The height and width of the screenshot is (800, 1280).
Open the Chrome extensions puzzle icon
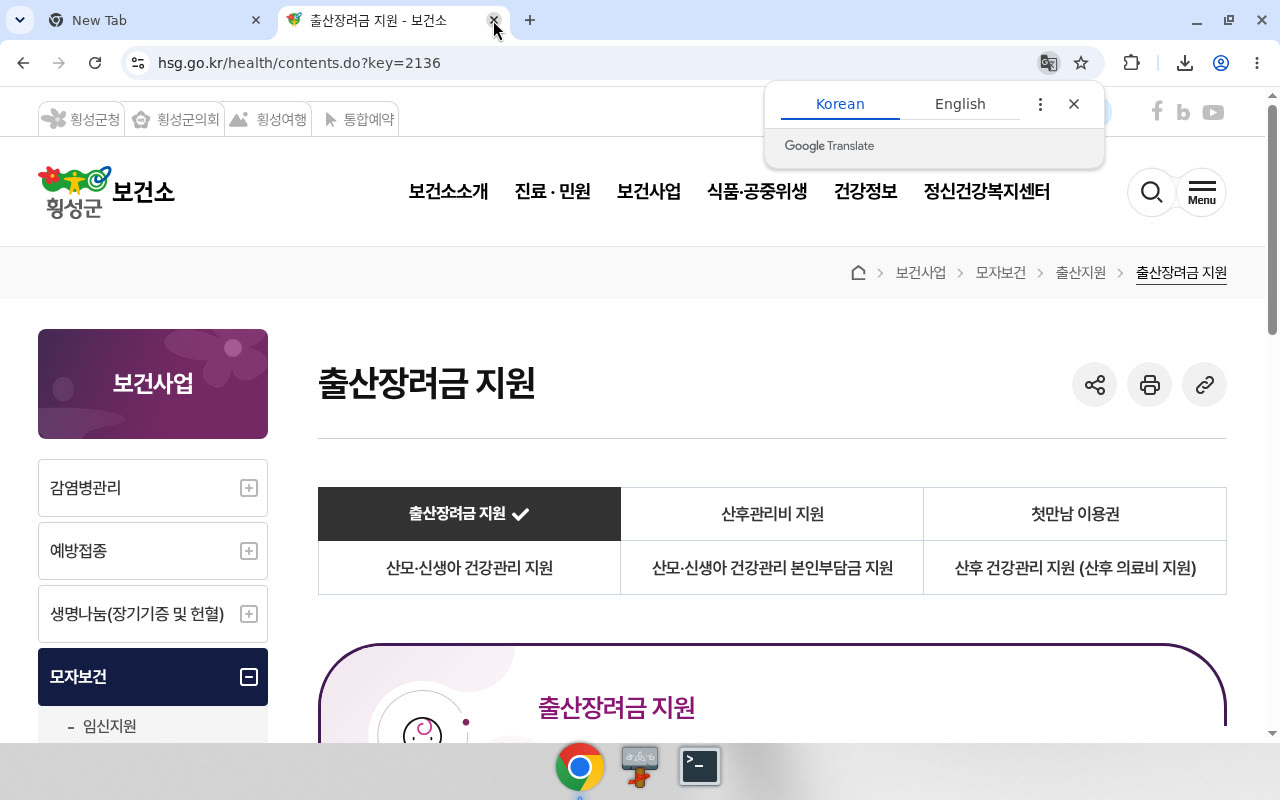click(x=1131, y=63)
